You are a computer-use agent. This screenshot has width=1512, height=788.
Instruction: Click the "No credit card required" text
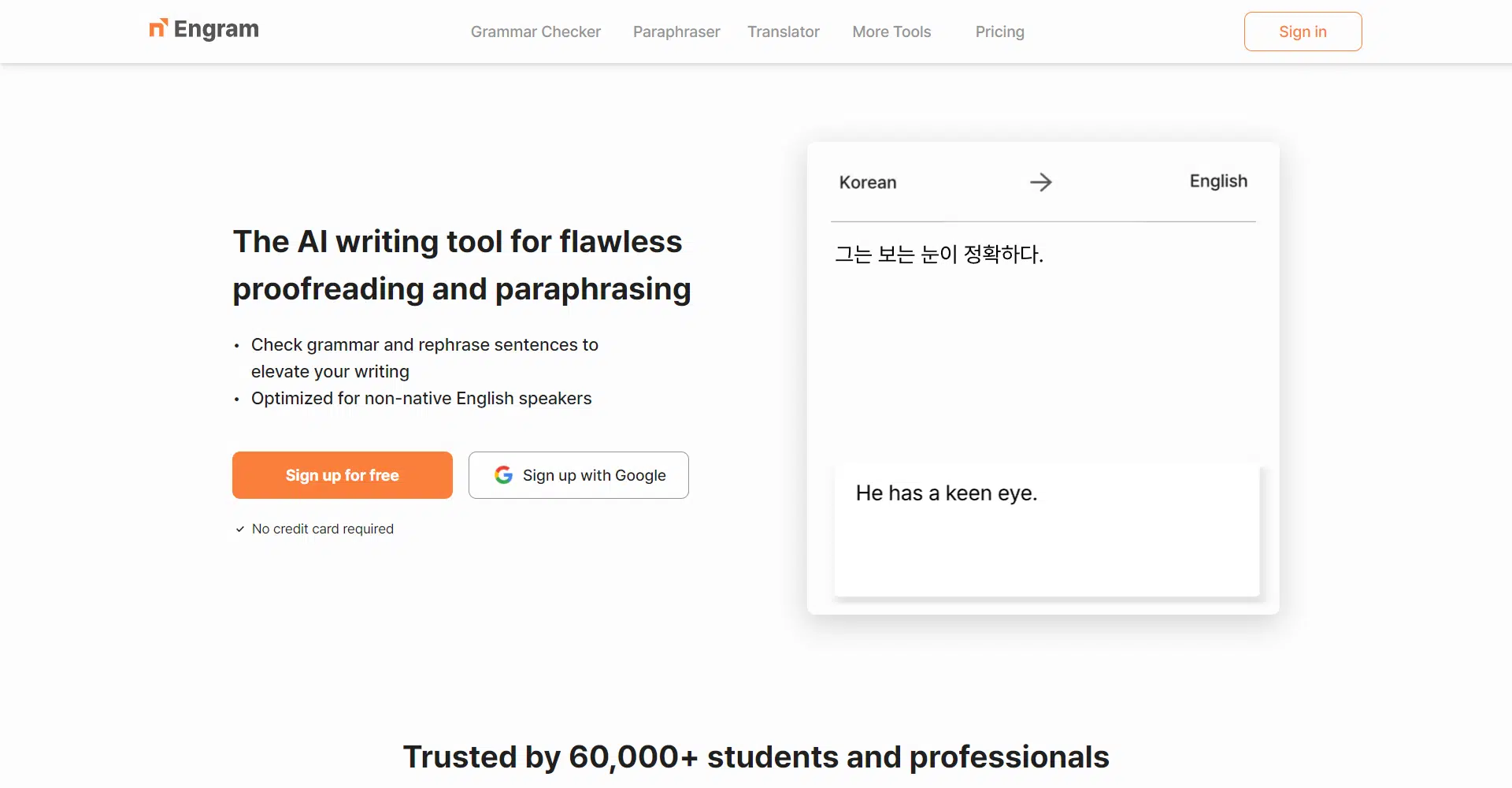[322, 529]
